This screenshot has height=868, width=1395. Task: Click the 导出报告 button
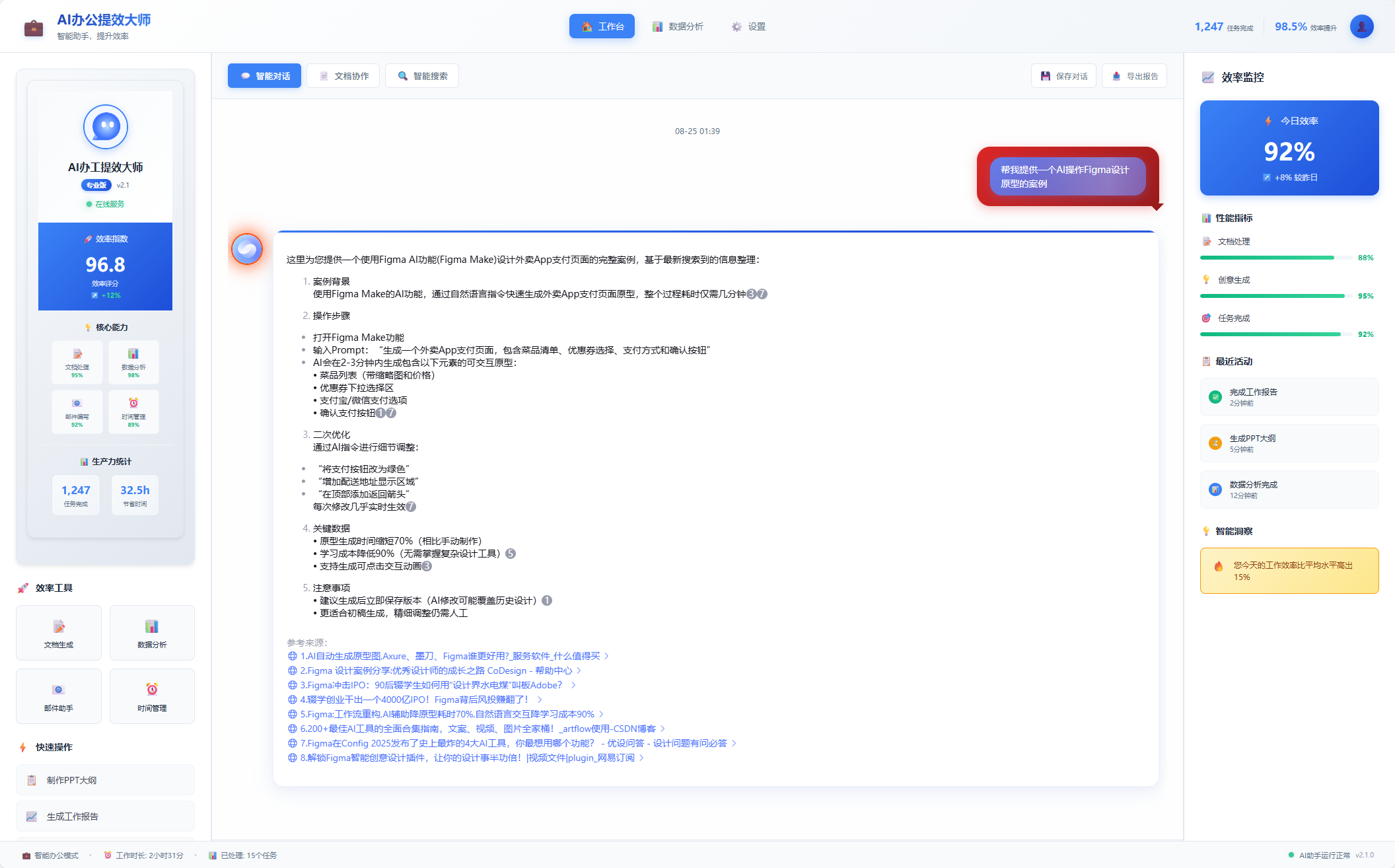(1134, 76)
